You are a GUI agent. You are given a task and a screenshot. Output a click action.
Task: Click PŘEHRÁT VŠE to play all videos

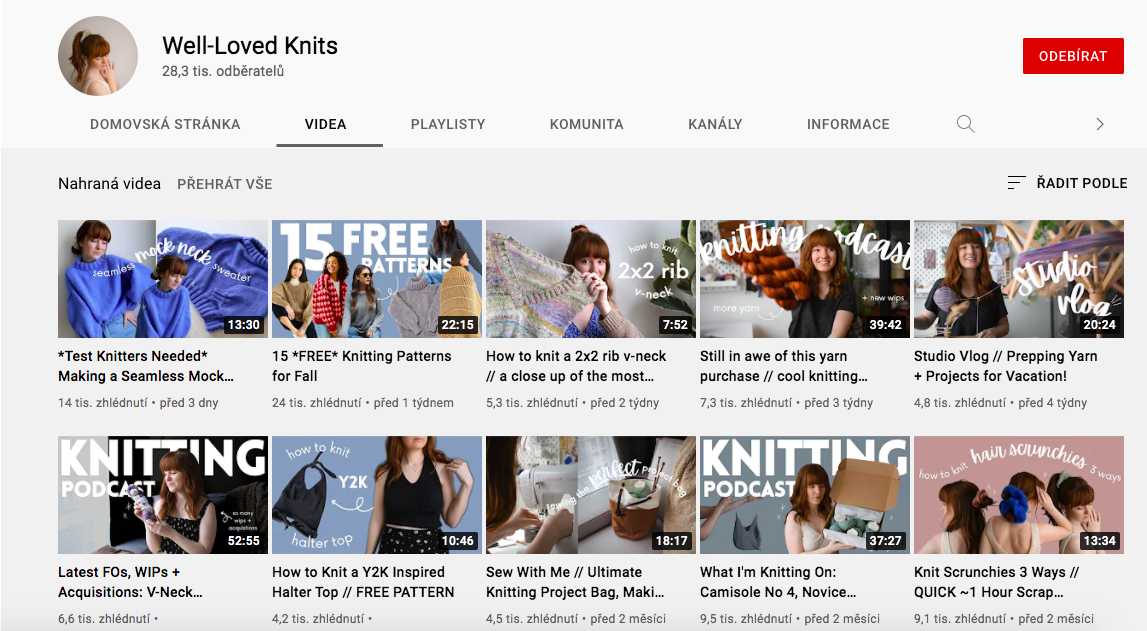pos(225,184)
